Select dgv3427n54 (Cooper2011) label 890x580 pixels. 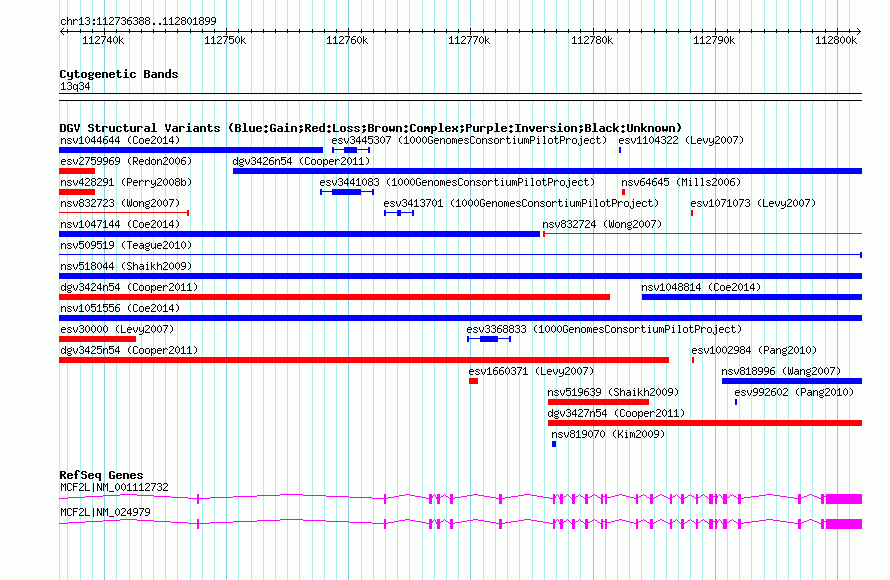click(616, 413)
